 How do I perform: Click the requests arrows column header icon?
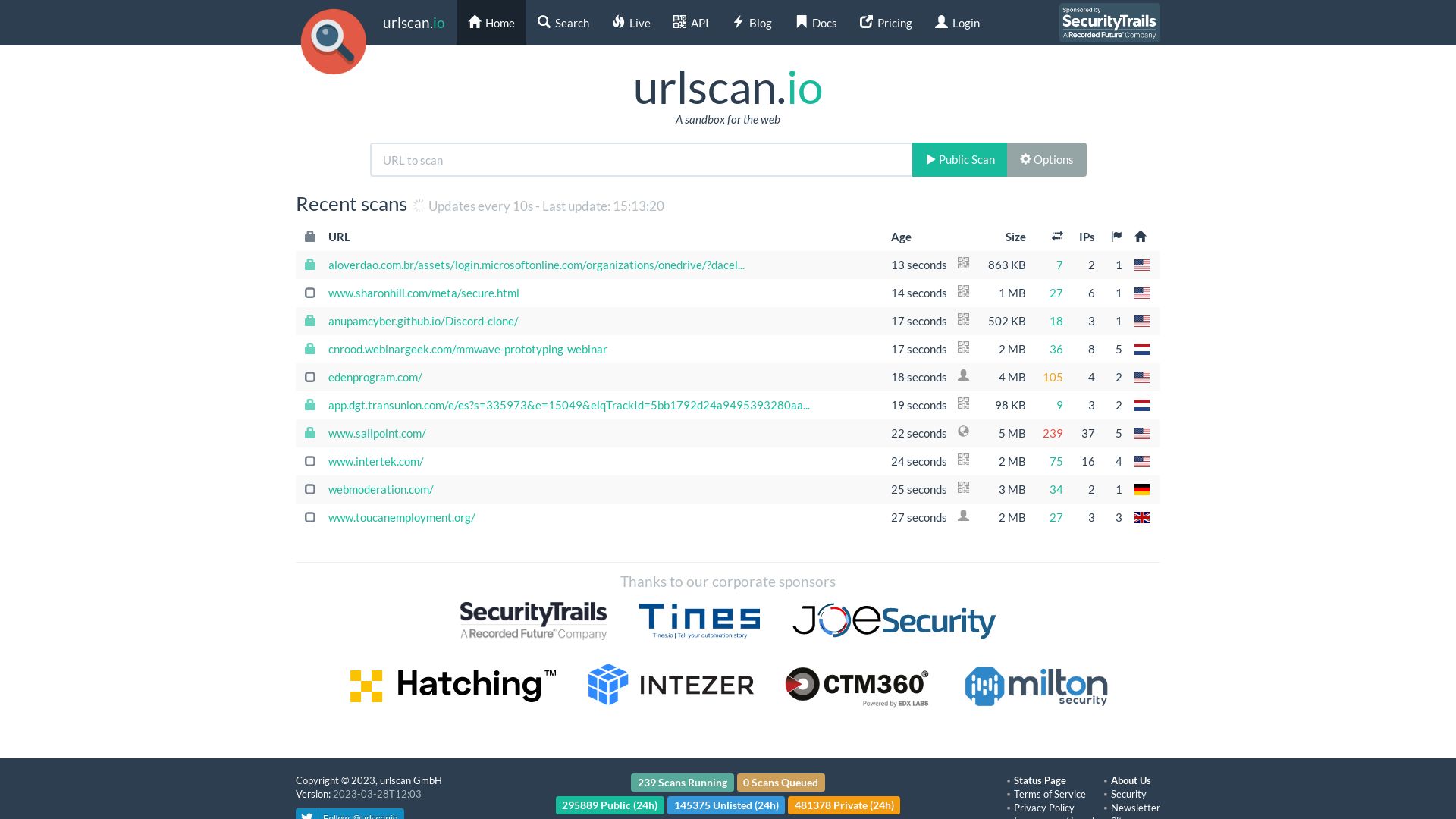click(x=1057, y=237)
